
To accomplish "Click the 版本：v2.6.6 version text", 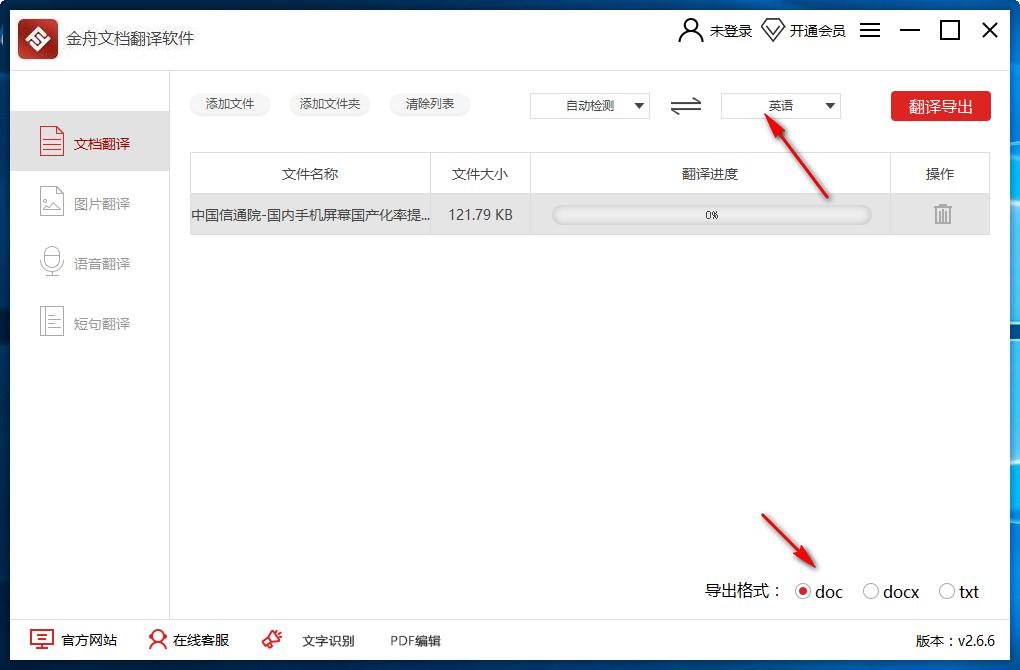I will pos(955,641).
